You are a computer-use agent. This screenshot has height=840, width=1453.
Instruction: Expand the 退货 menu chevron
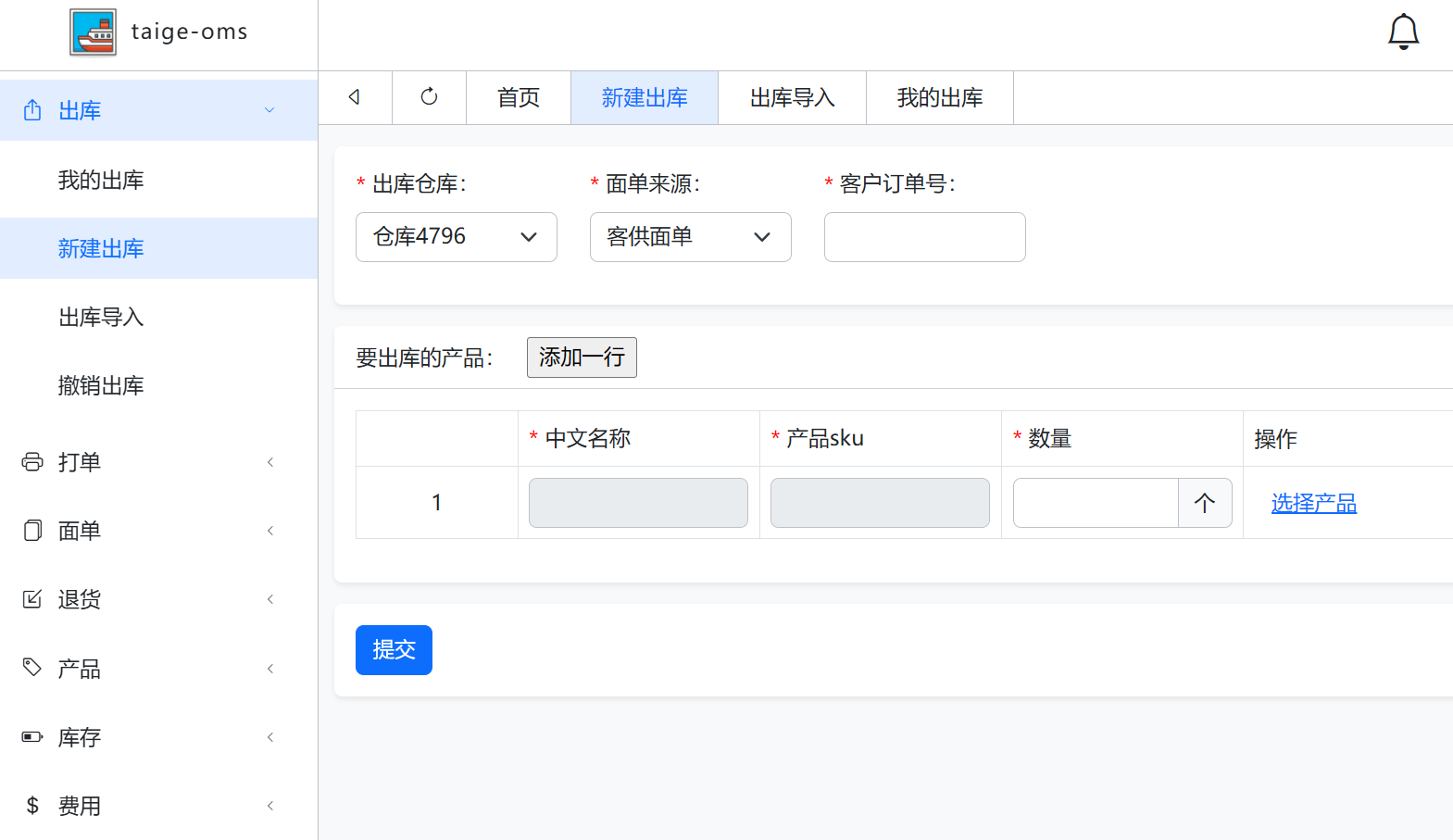[x=270, y=599]
